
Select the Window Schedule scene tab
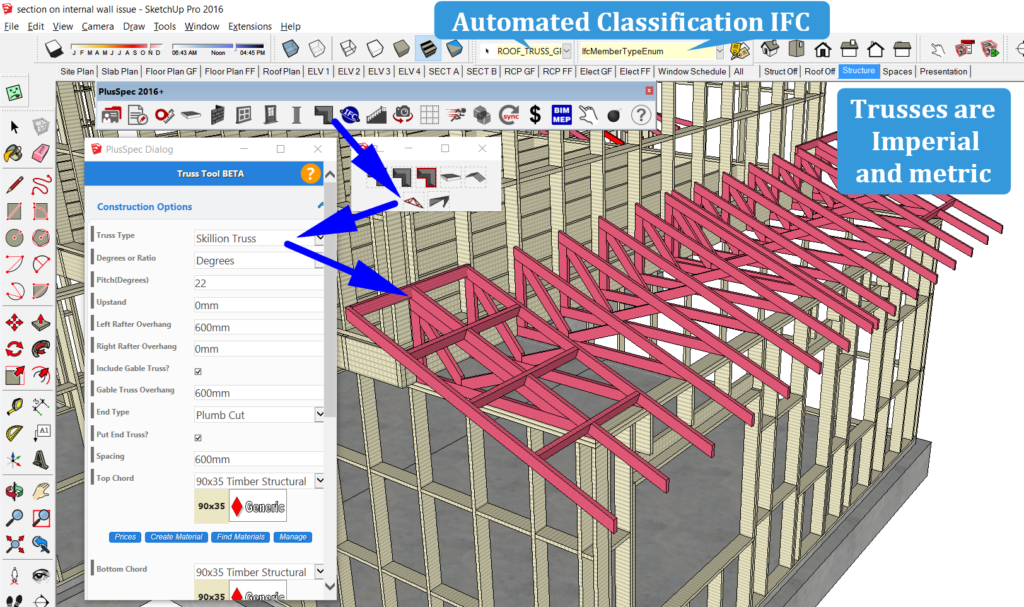692,71
